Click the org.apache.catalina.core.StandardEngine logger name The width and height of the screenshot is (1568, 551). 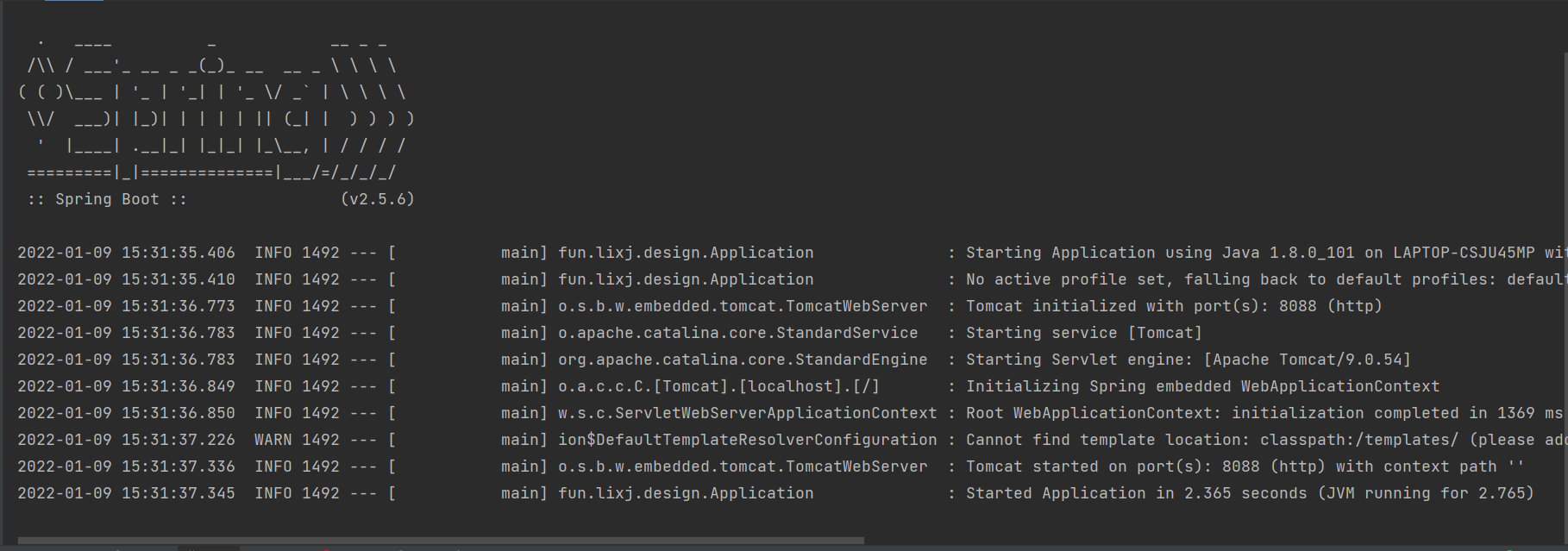click(x=743, y=360)
